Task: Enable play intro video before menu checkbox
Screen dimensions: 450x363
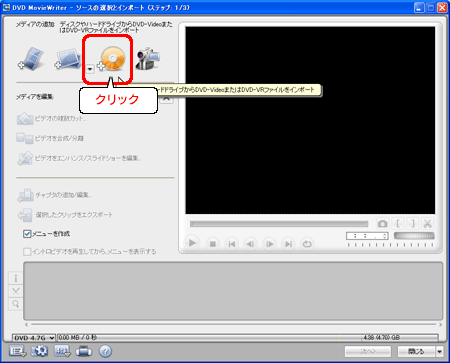Action: point(27,251)
